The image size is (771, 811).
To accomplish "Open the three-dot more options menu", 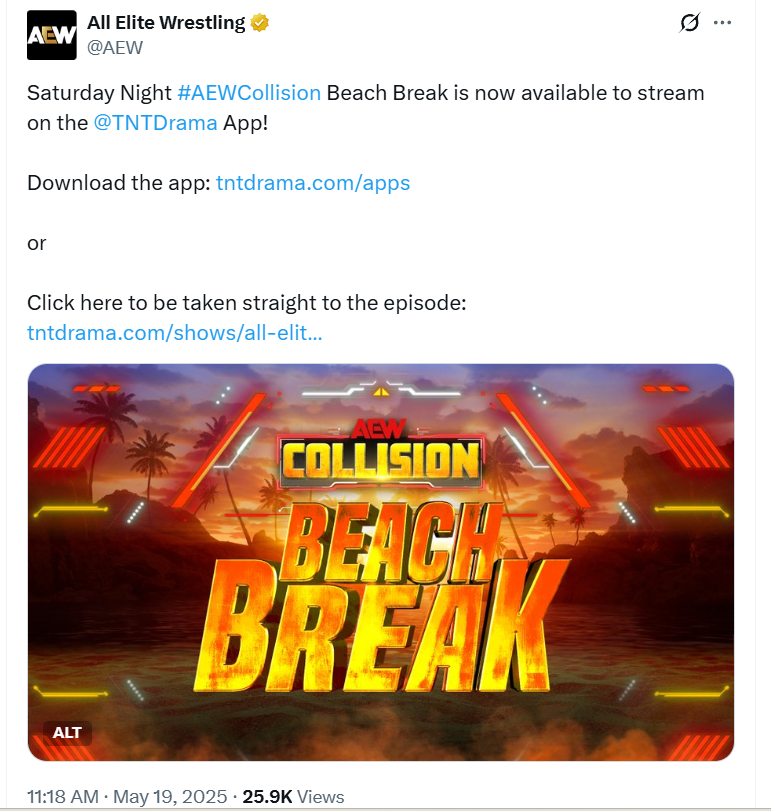I will (x=722, y=23).
